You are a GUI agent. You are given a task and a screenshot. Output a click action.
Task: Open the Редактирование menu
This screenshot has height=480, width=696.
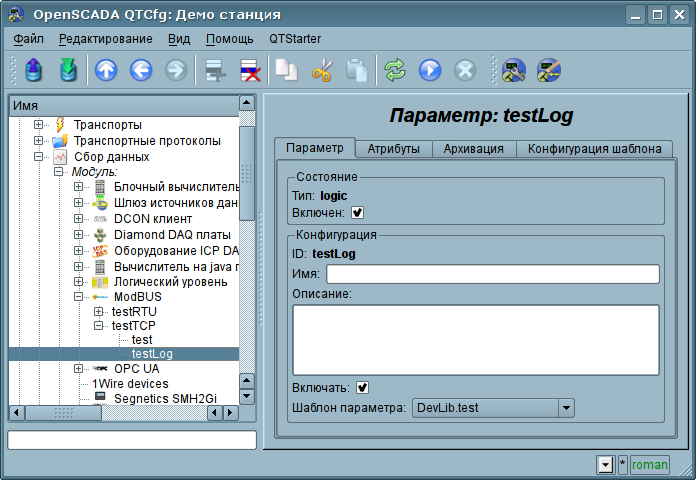105,38
